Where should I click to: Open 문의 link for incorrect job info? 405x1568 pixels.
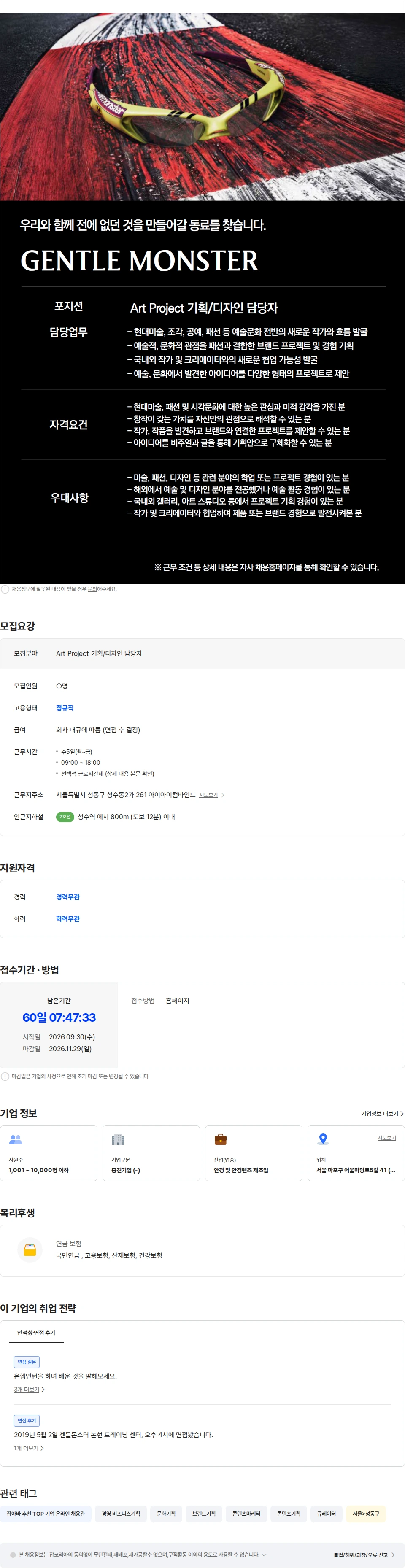(x=92, y=589)
